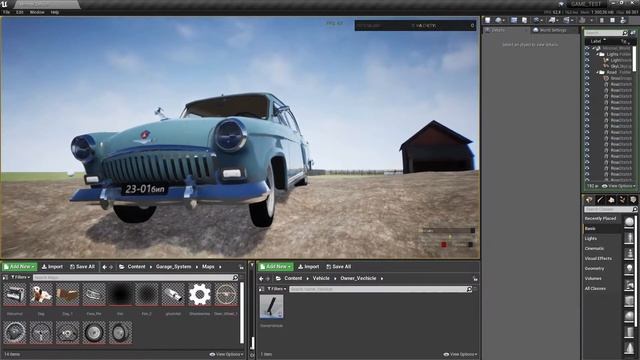Click Save All in left content browser
Viewport: 640px width, 360px height.
82,267
